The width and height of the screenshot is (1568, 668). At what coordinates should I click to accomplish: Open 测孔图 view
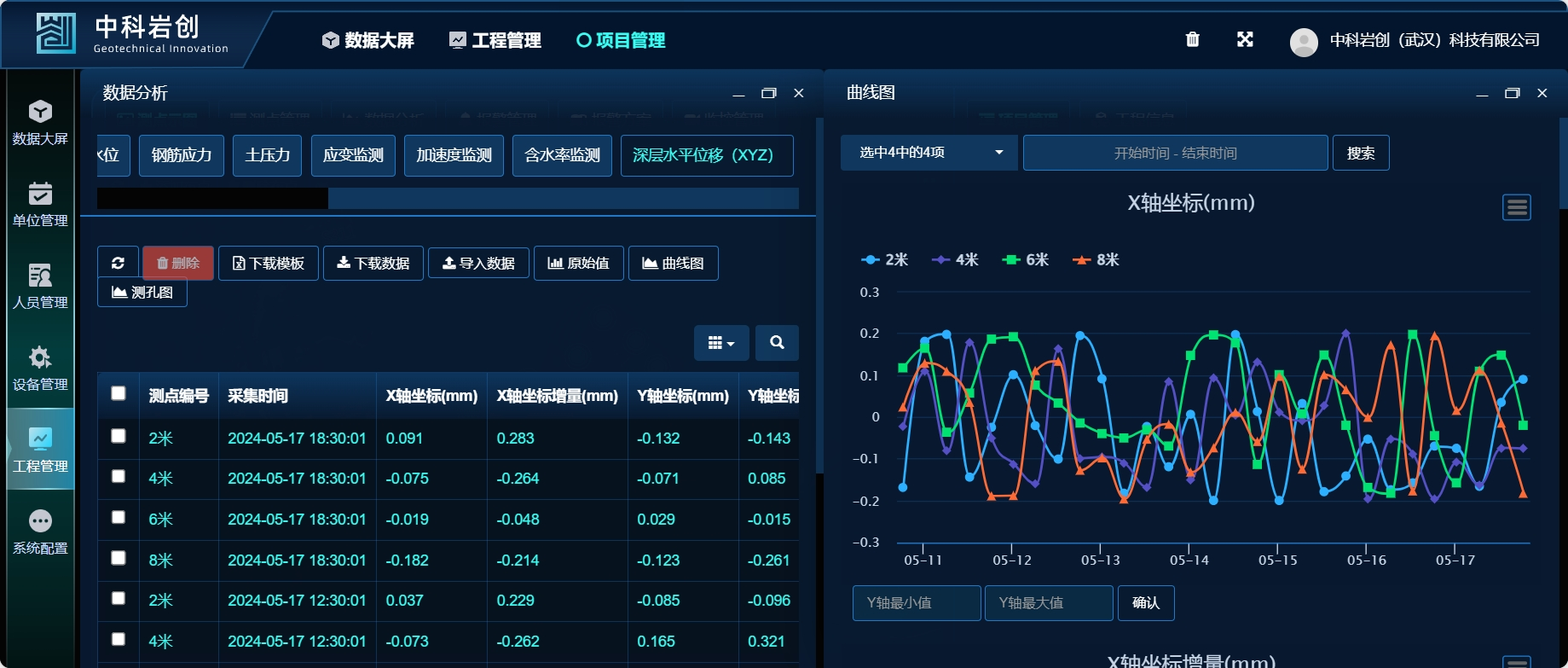pos(142,293)
